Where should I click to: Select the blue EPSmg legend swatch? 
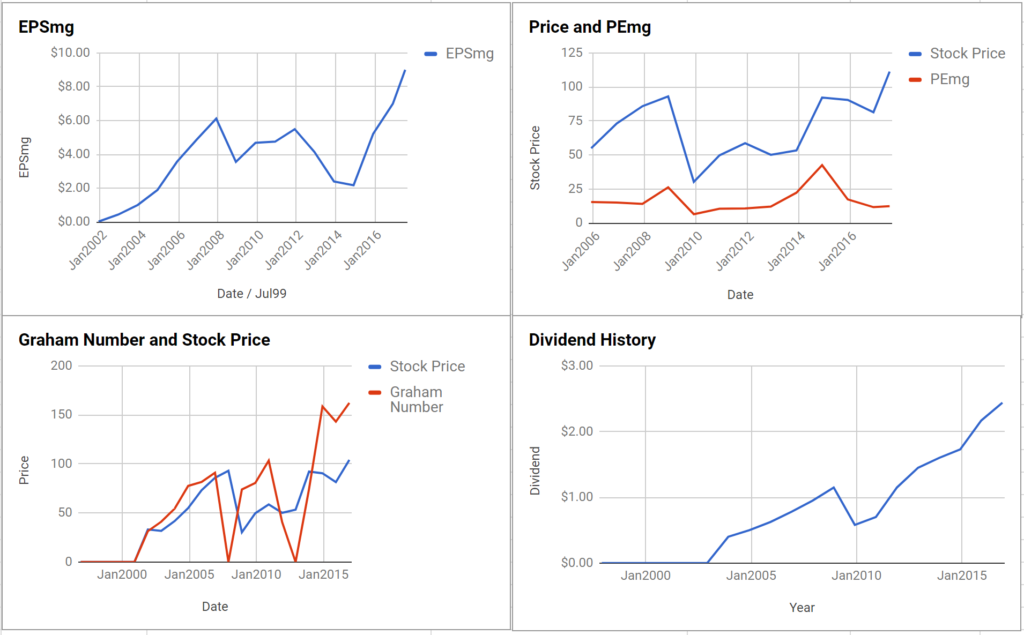pyautogui.click(x=431, y=54)
